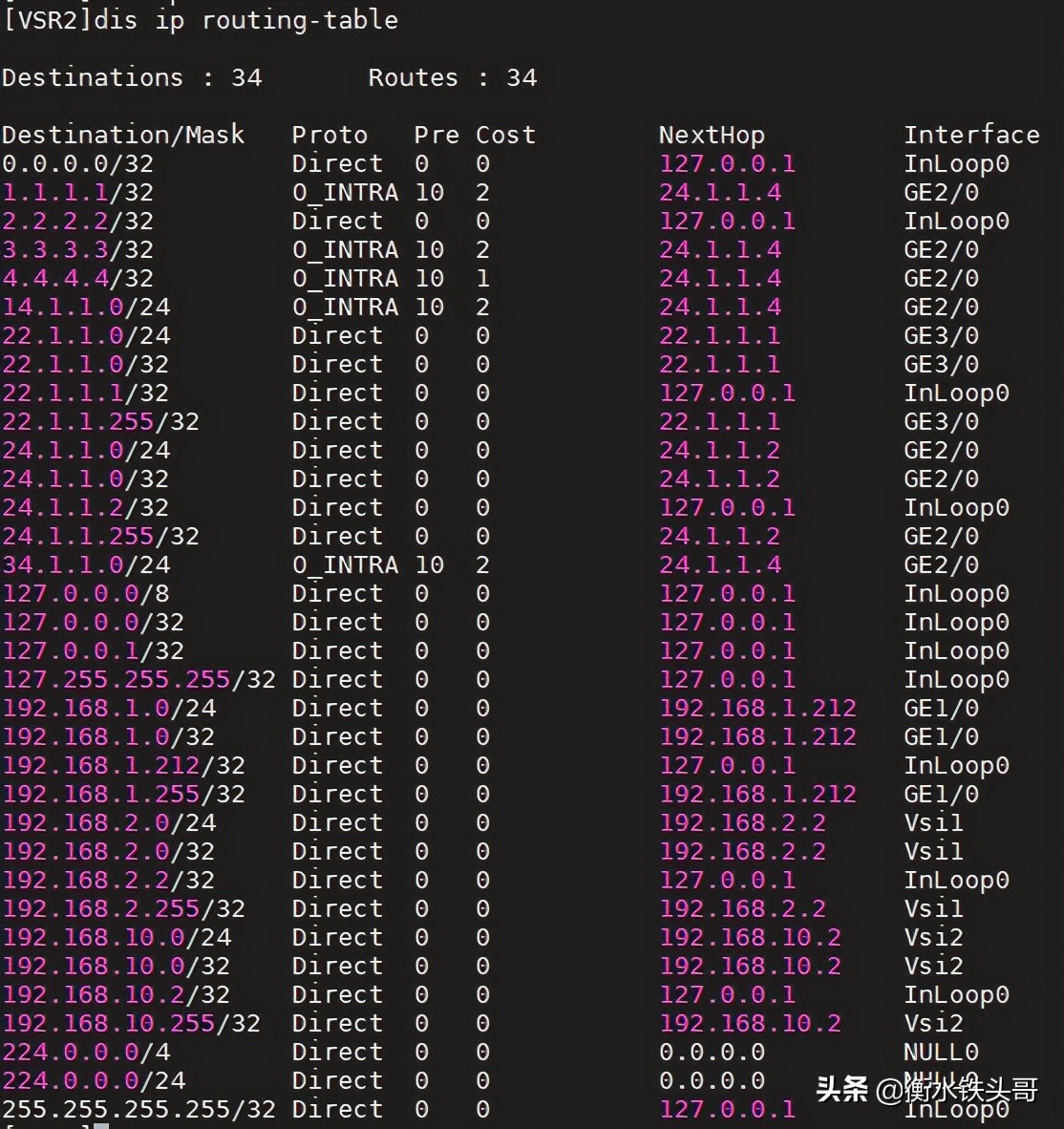This screenshot has height=1129, width=1064.
Task: Click the 头条 @衡水铁头哥 watermark
Action: [926, 1089]
